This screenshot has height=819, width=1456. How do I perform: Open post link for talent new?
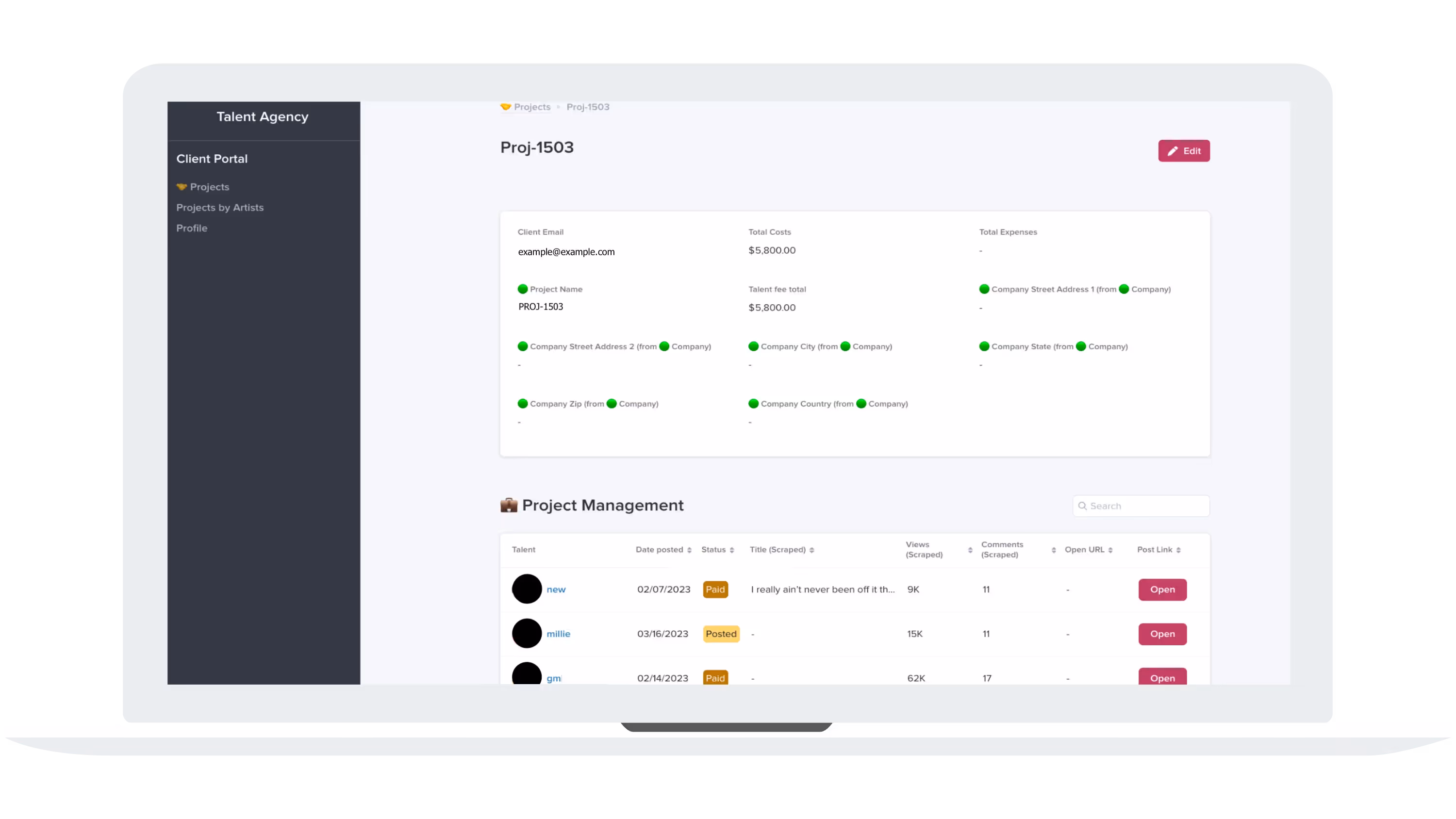[x=1162, y=590]
